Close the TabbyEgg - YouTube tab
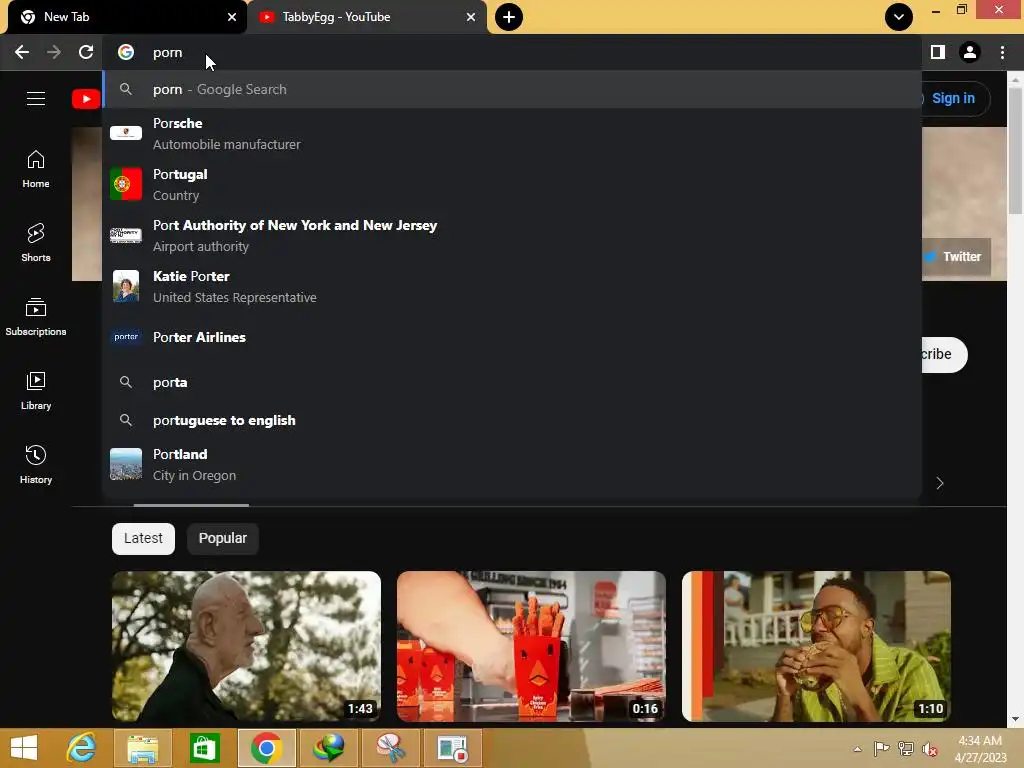1024x768 pixels. (x=471, y=17)
